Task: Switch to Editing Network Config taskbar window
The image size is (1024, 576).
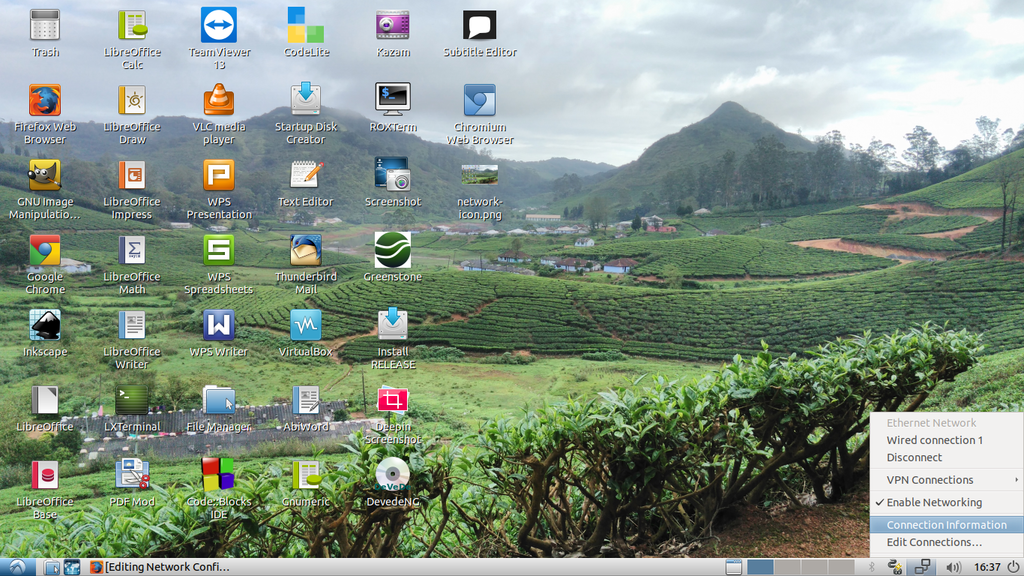Action: click(x=160, y=567)
